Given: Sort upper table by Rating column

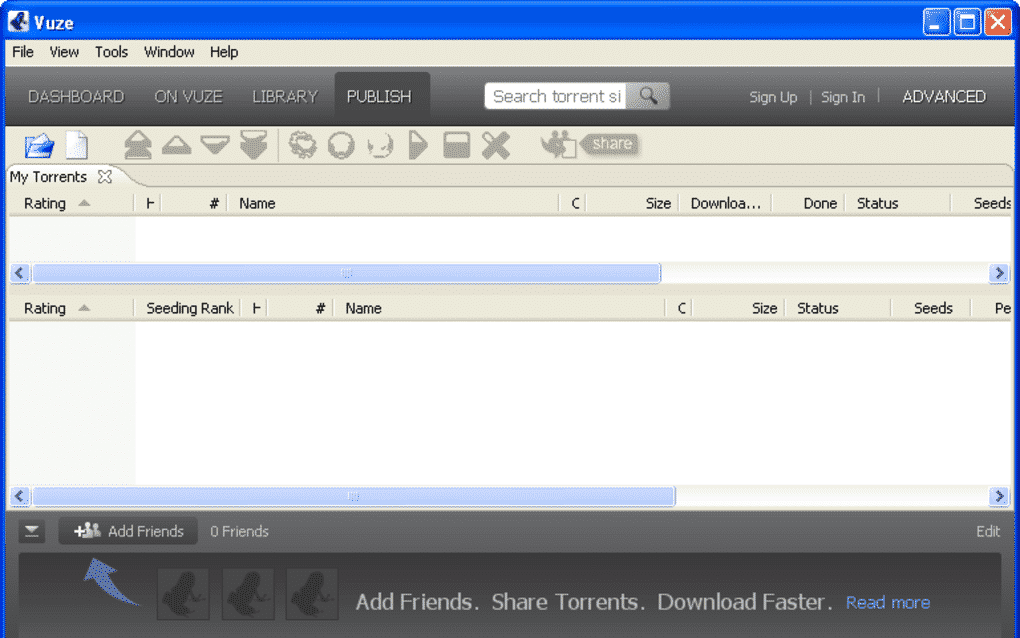Looking at the screenshot, I should 46,203.
